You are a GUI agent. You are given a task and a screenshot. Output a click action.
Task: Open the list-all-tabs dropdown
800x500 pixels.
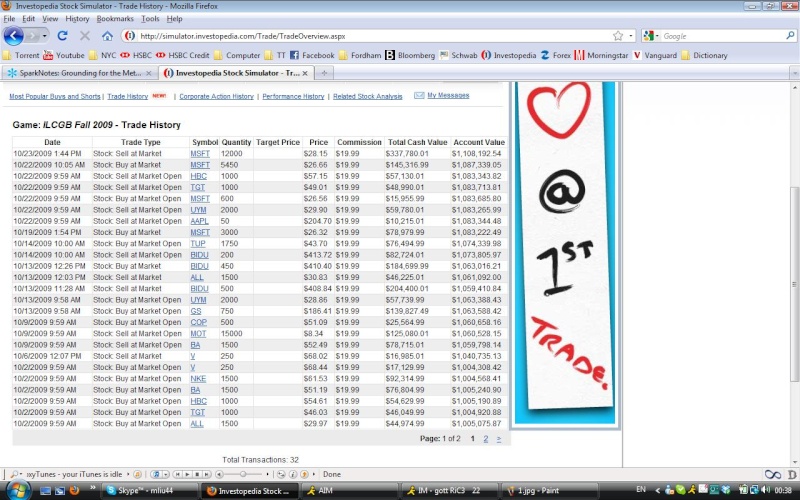coord(794,73)
